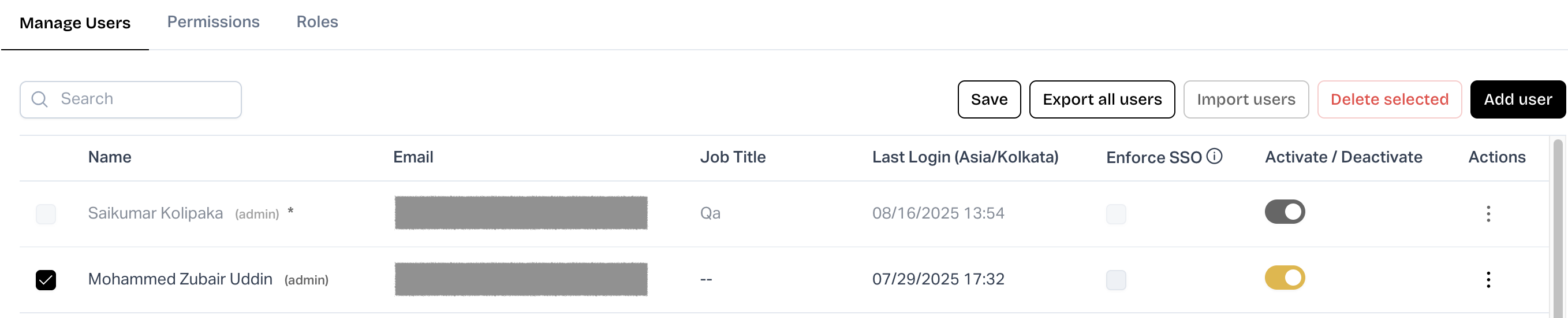Enable Enforce SSO for Saikumar Kolipaka
This screenshot has height=318, width=1568.
point(1115,214)
